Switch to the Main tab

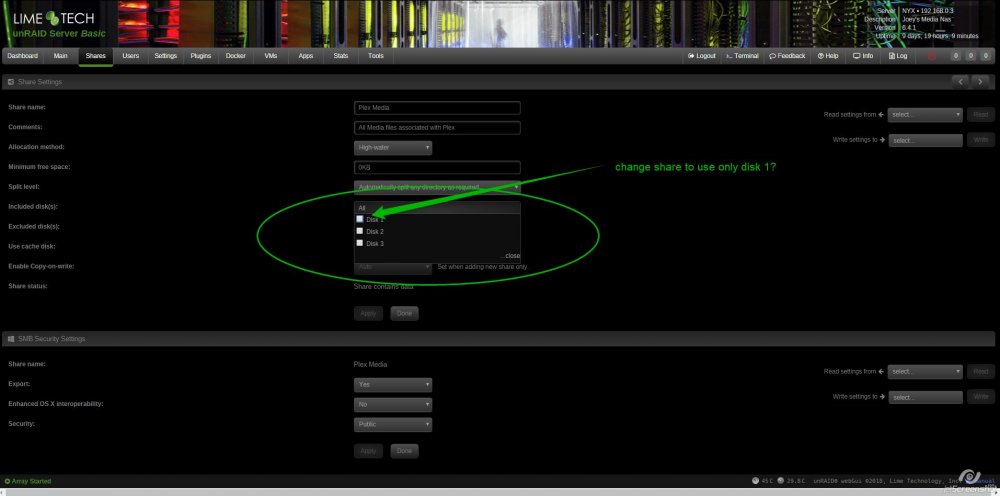click(x=61, y=56)
